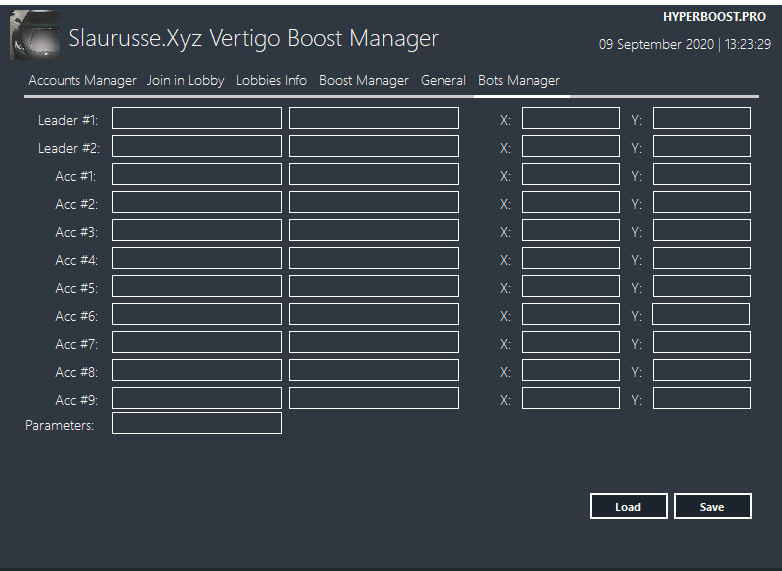The image size is (782, 571).
Task: Select the Bots Manager tab
Action: 518,81
